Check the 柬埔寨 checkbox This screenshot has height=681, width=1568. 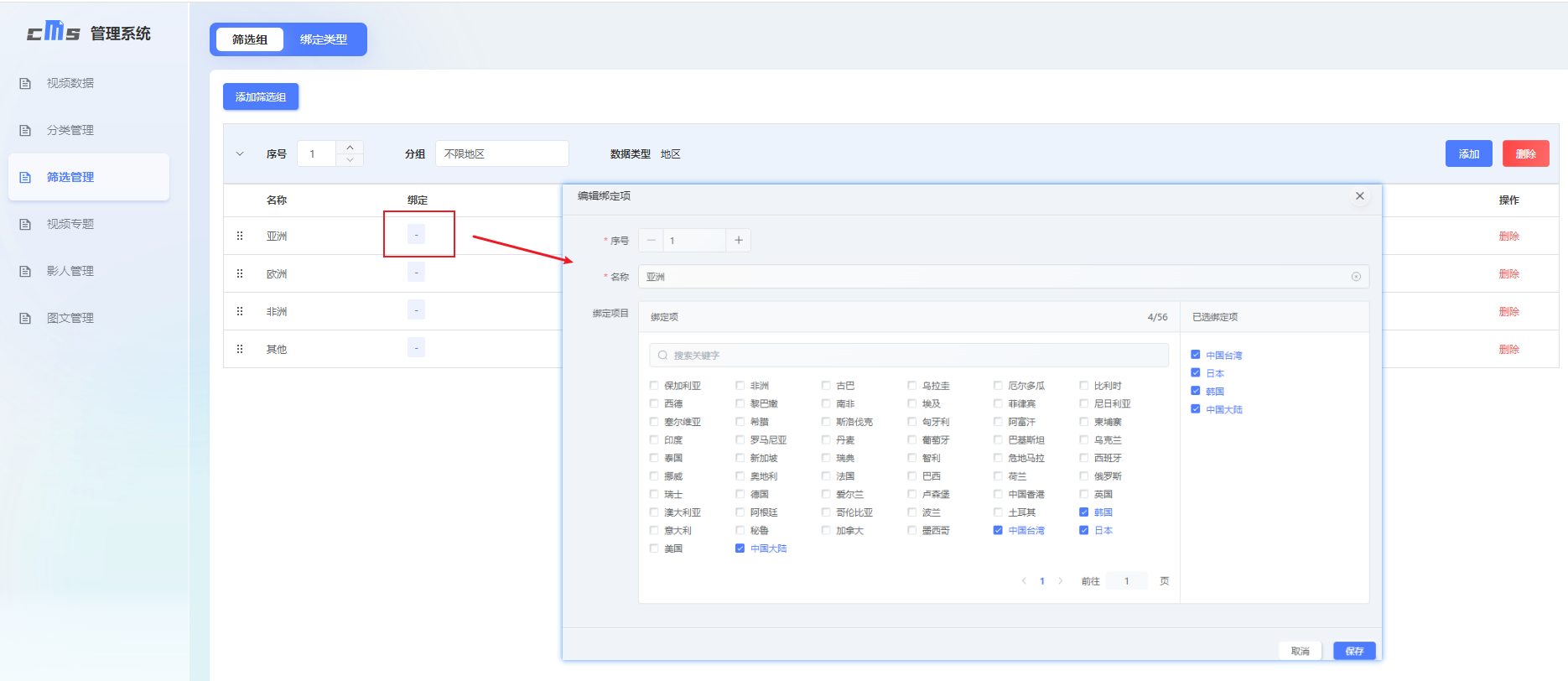[x=1083, y=422]
